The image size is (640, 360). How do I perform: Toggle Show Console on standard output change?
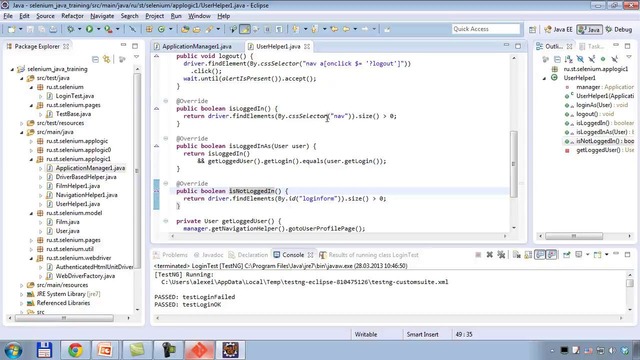[540, 255]
